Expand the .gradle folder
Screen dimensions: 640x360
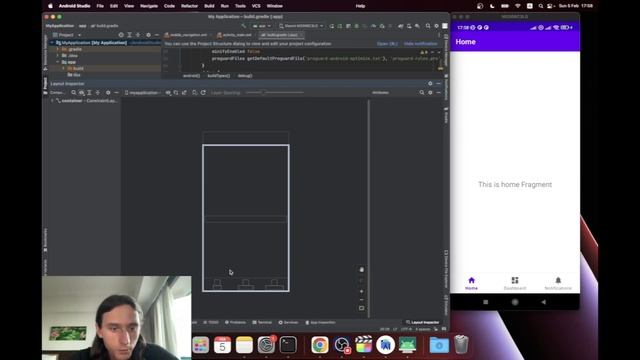[58, 49]
